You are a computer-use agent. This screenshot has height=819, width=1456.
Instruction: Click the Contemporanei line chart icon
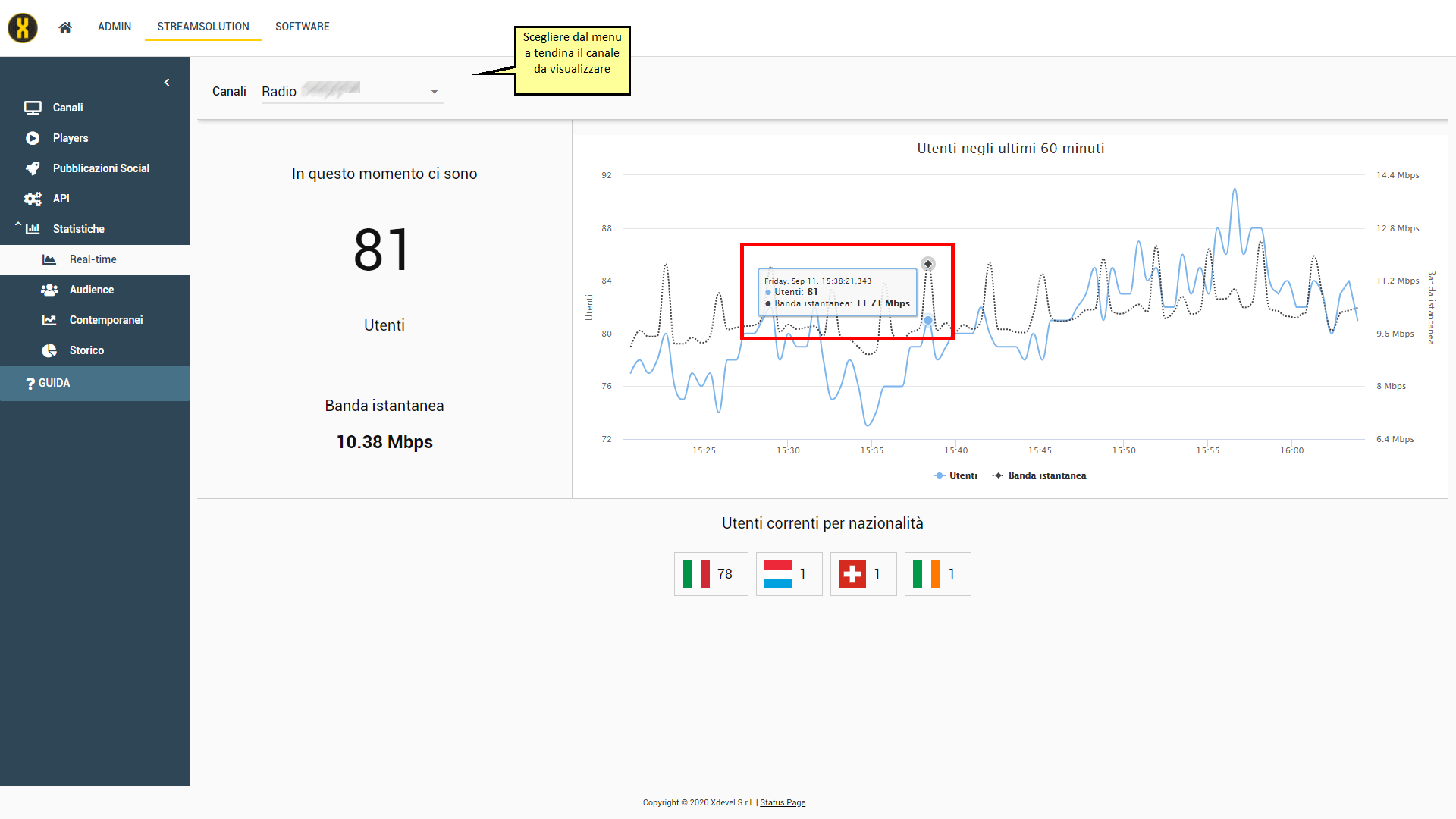(x=49, y=320)
